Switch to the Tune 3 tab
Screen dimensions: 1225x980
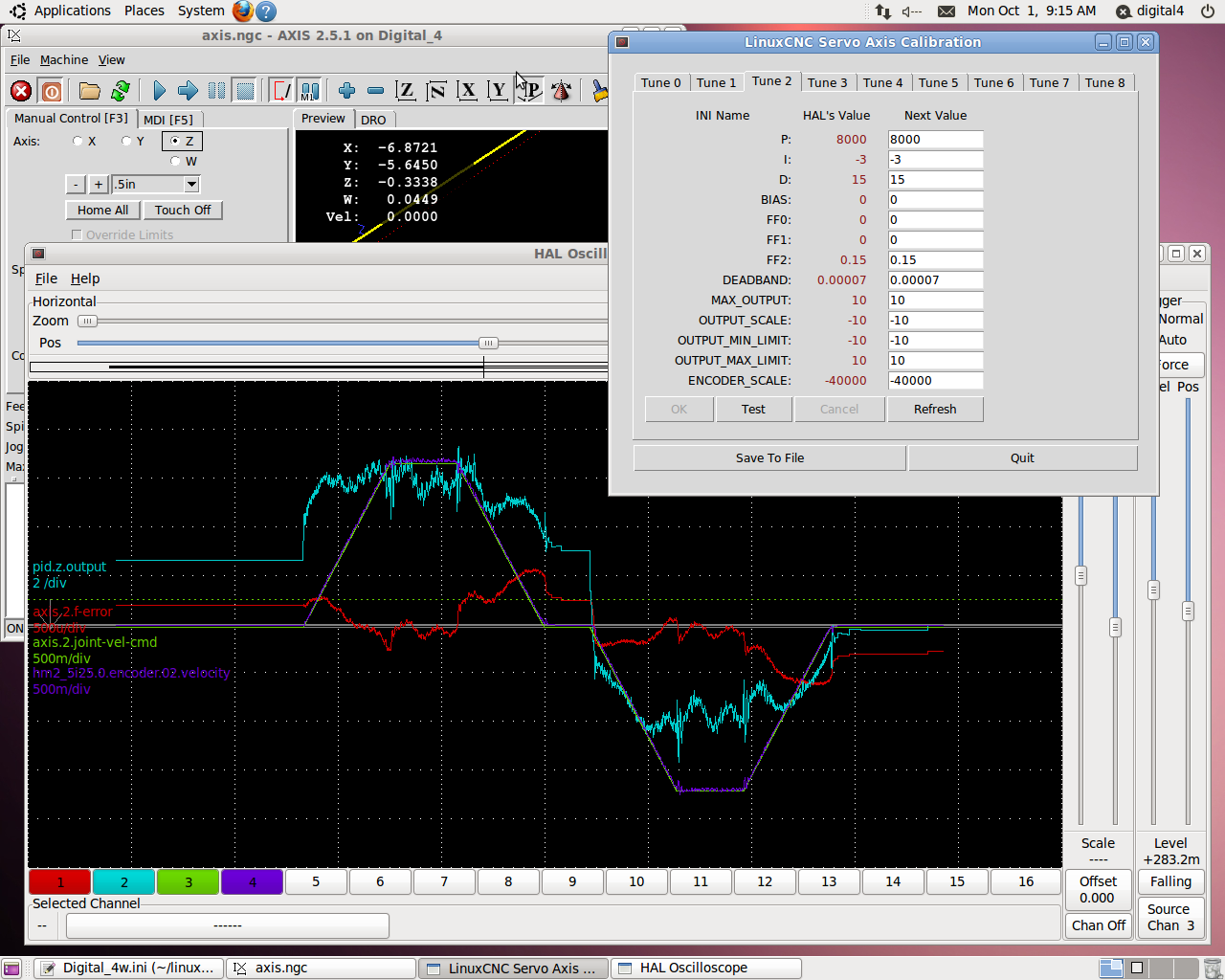pyautogui.click(x=828, y=82)
